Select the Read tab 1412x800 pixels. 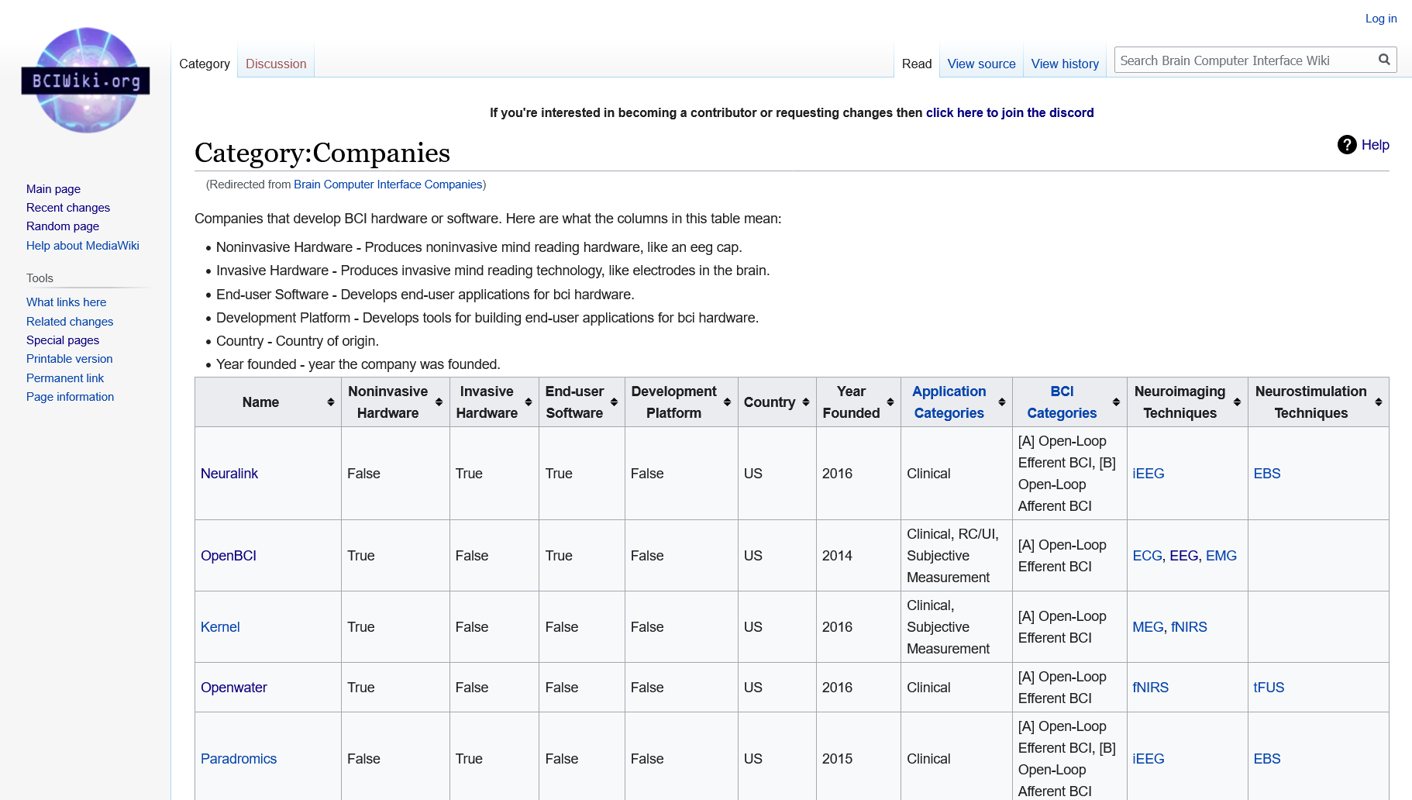916,63
